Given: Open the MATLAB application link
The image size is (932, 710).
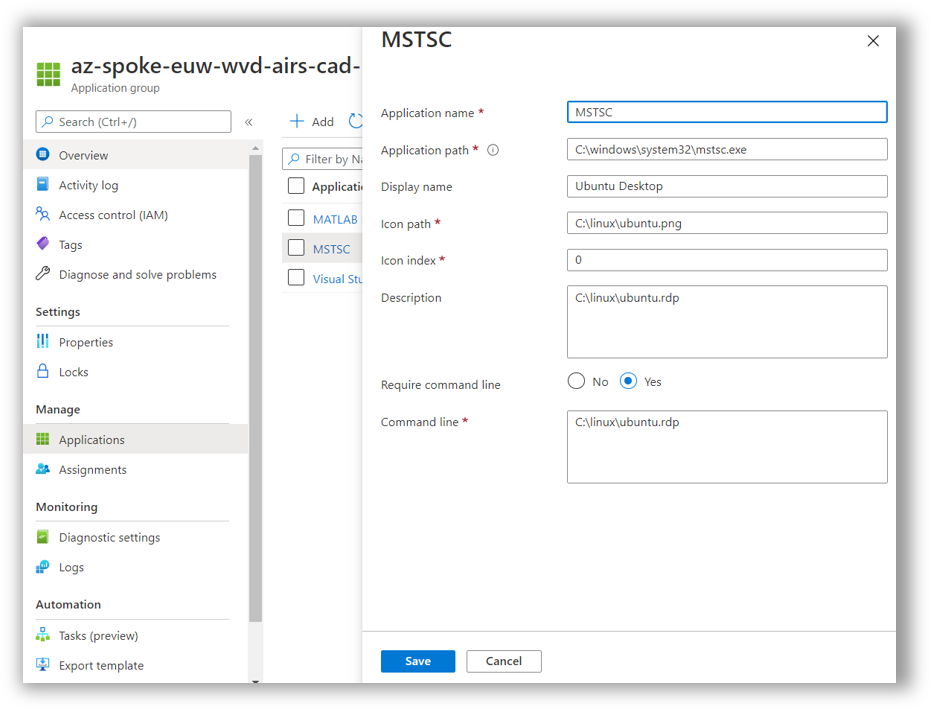Looking at the screenshot, I should [x=335, y=219].
